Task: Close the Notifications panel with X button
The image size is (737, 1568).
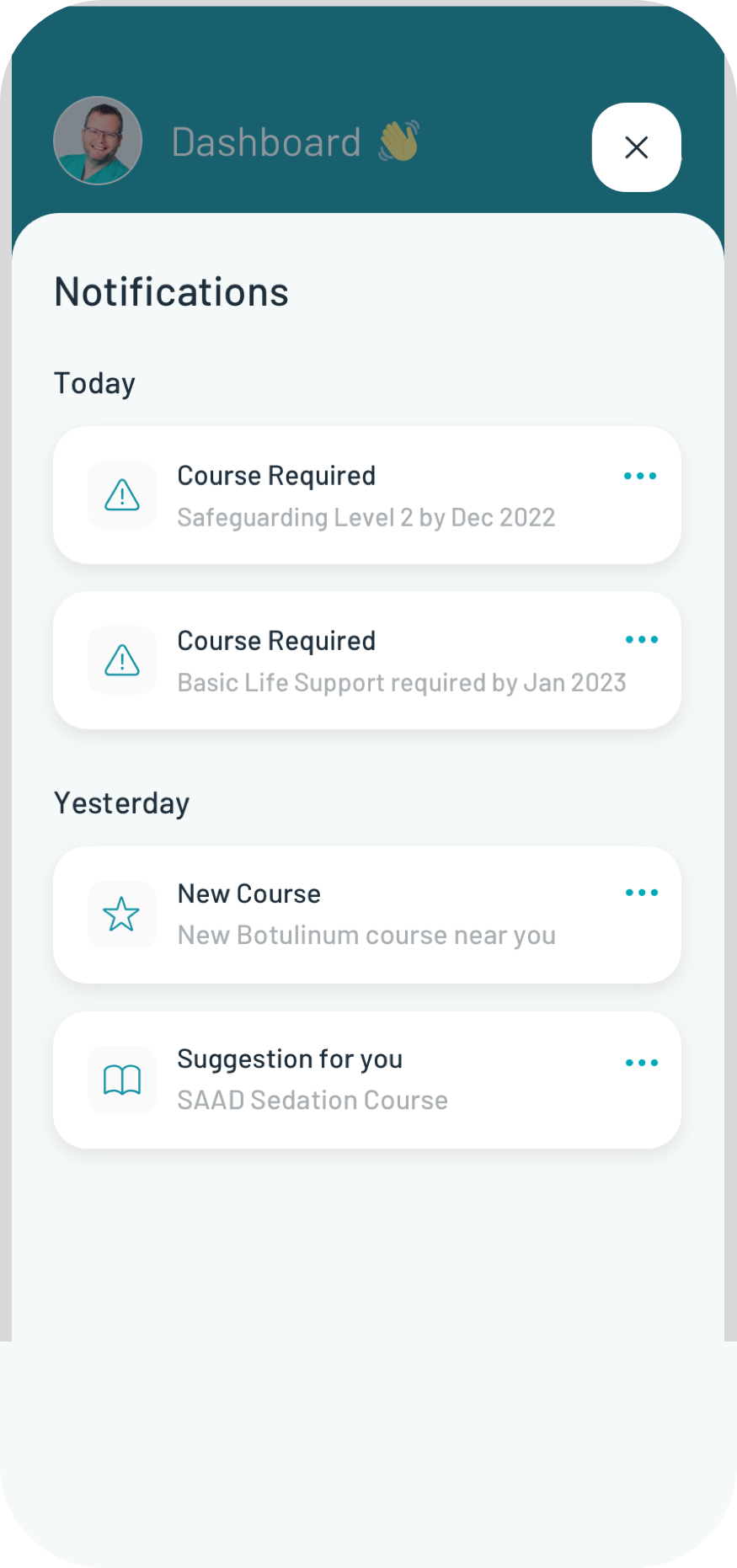Action: pos(636,147)
